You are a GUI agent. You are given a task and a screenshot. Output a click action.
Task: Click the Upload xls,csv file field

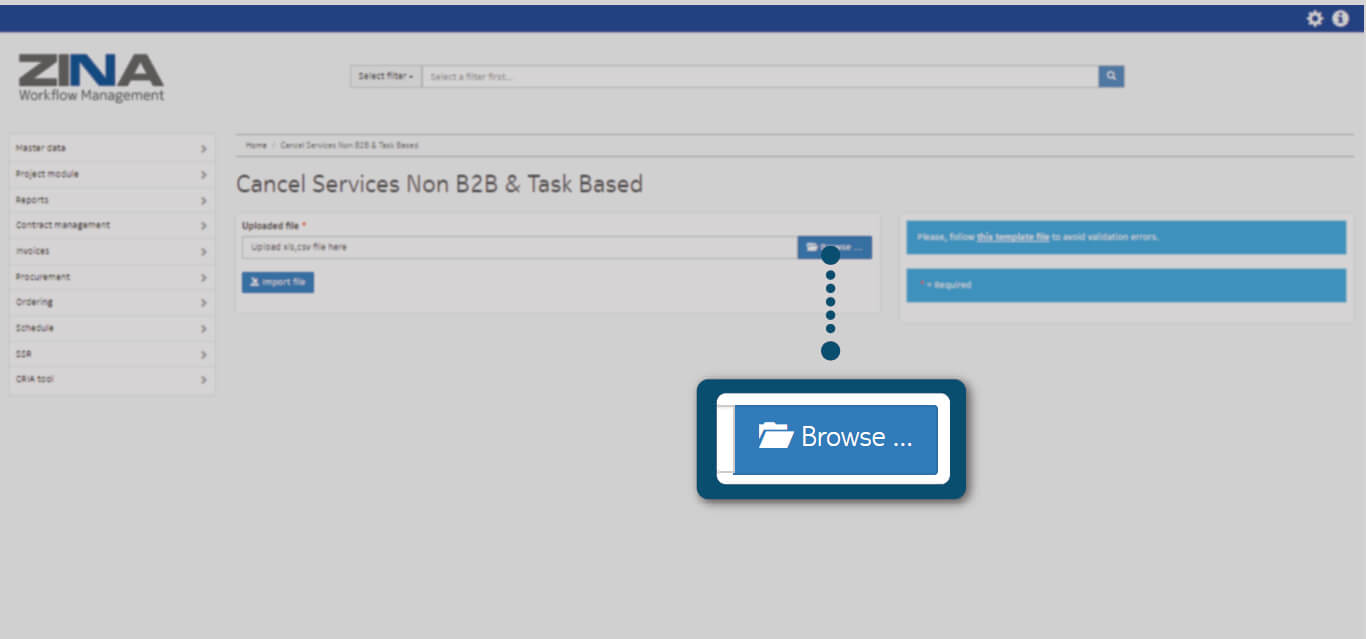point(519,247)
